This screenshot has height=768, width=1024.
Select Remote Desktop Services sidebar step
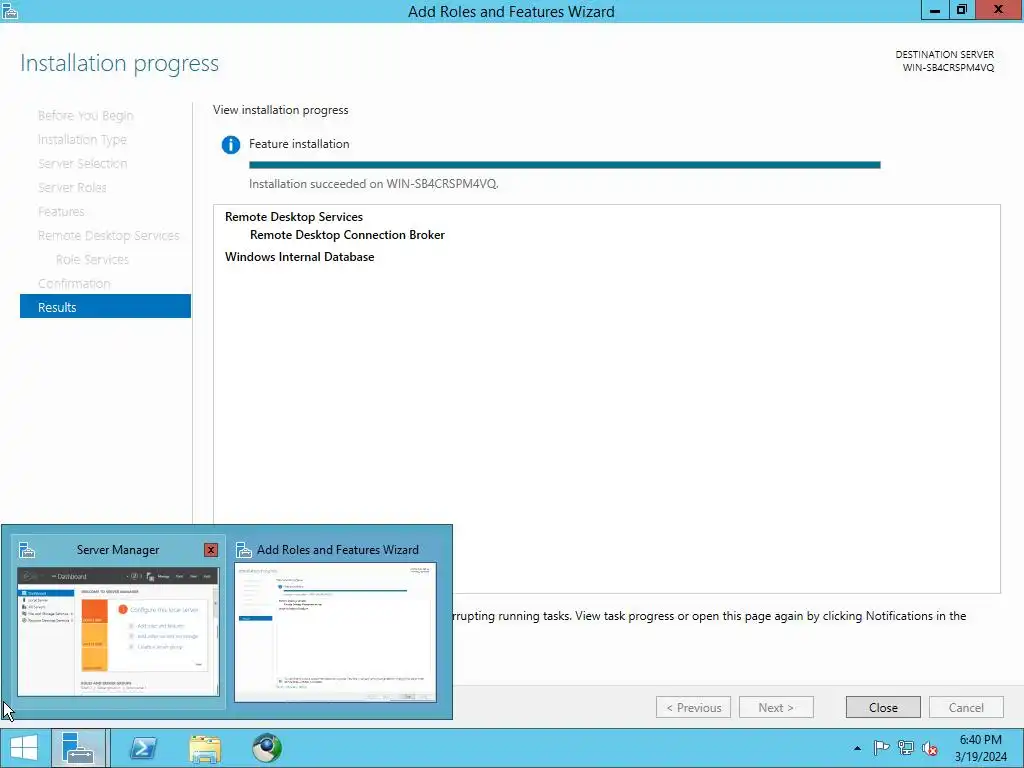pyautogui.click(x=108, y=235)
